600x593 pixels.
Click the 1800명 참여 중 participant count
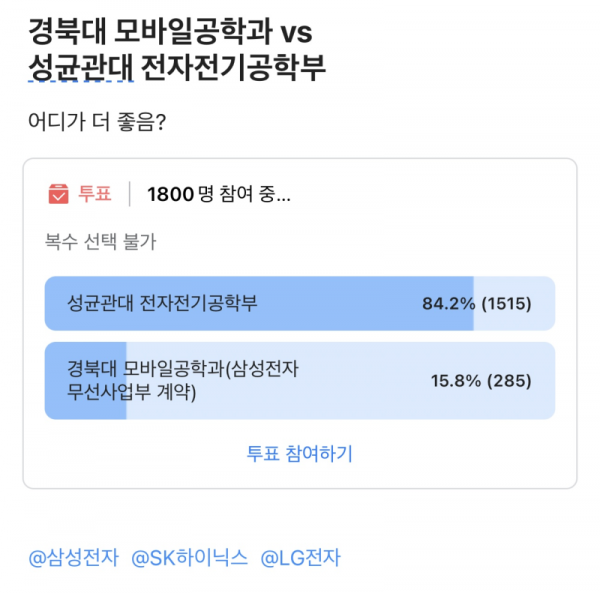coord(218,194)
